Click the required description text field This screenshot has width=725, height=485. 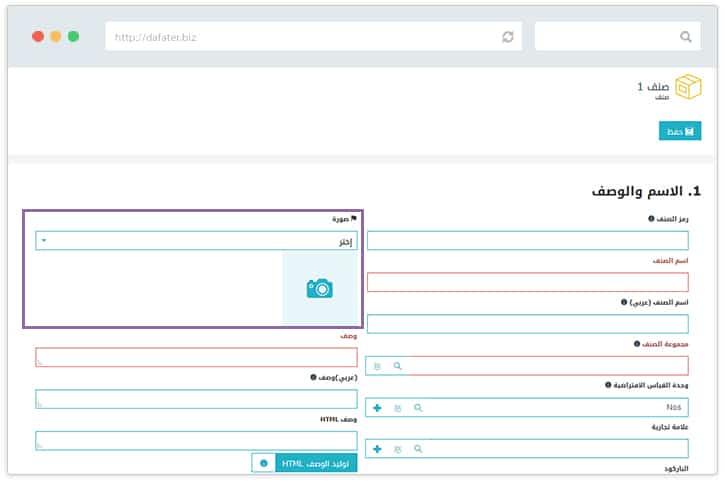(196, 357)
